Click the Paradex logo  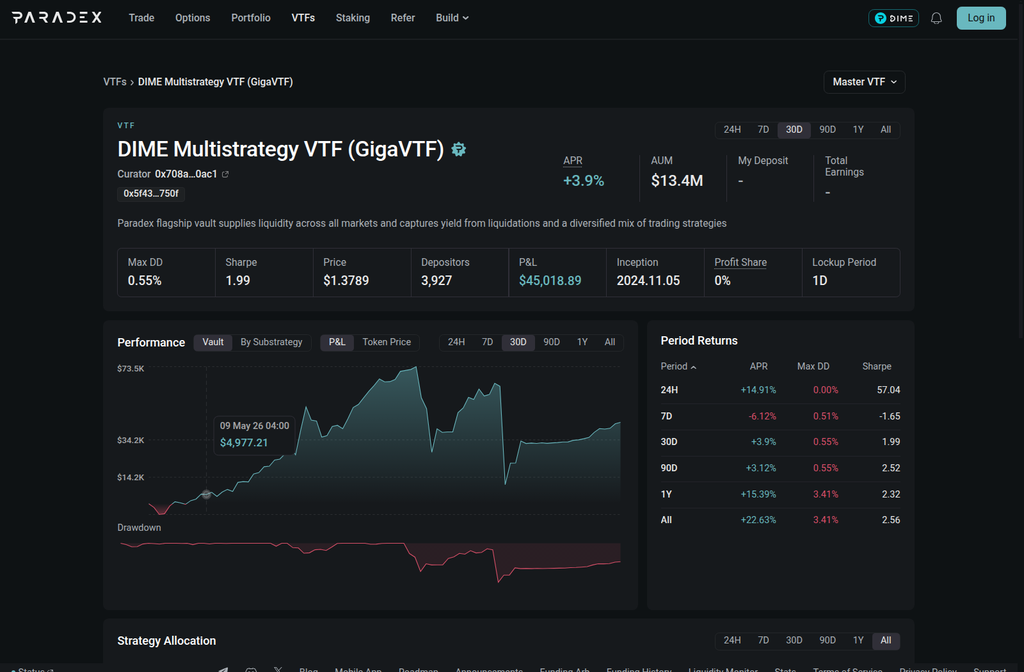click(x=57, y=18)
